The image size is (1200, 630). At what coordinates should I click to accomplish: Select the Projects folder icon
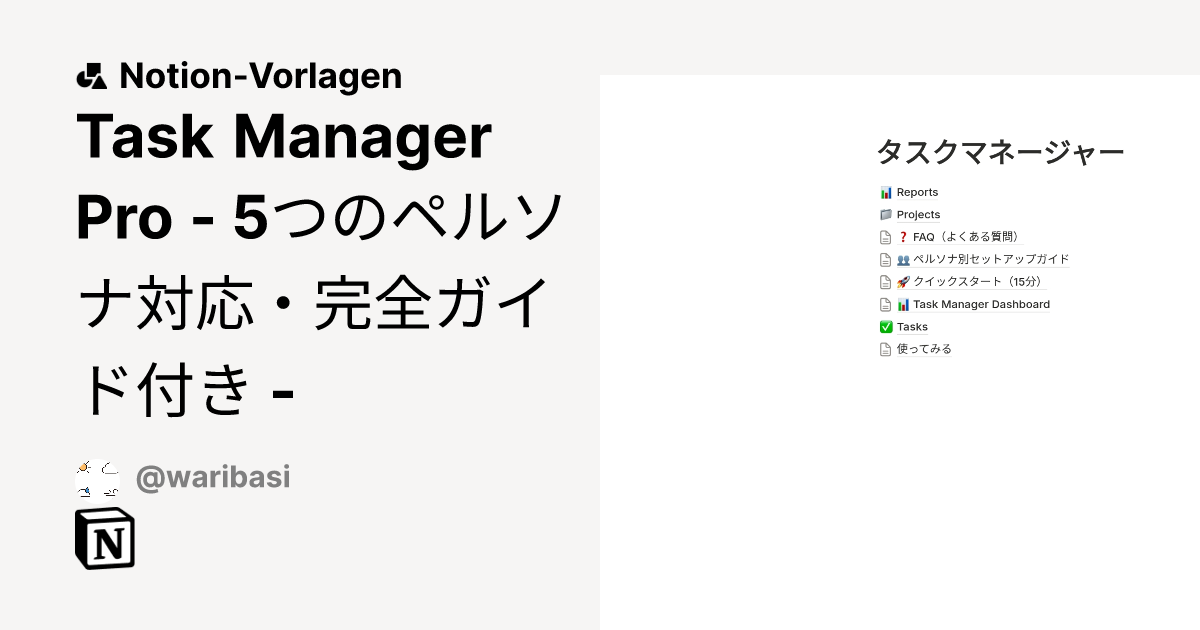point(886,214)
